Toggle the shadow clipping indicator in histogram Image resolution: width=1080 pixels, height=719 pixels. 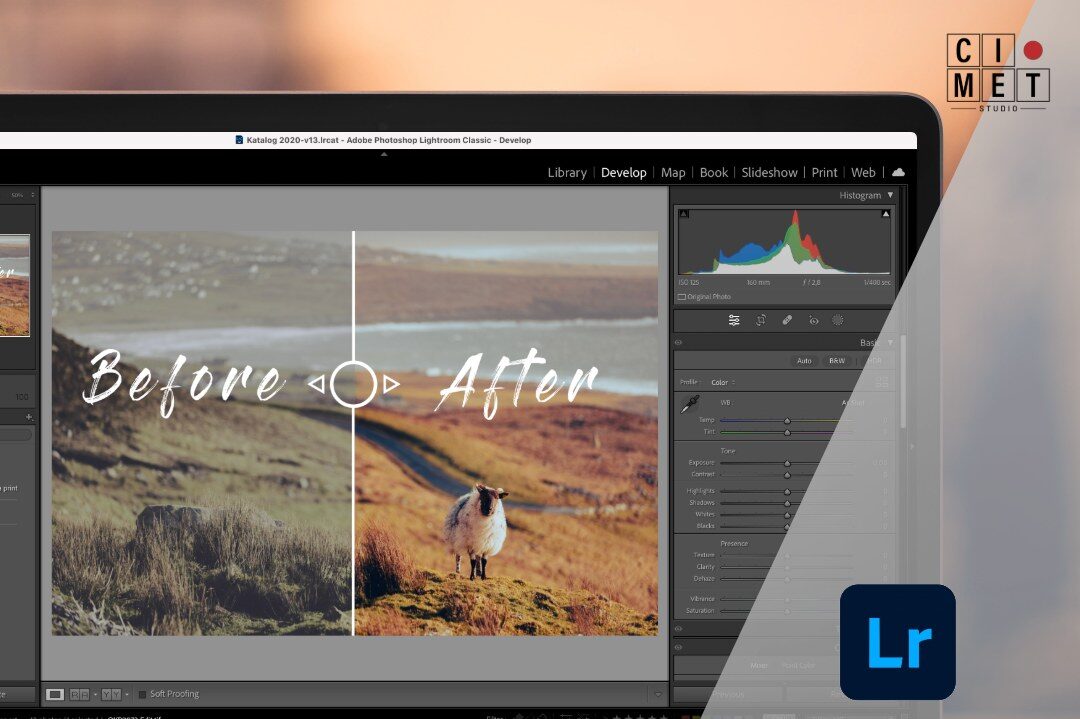pyautogui.click(x=684, y=214)
